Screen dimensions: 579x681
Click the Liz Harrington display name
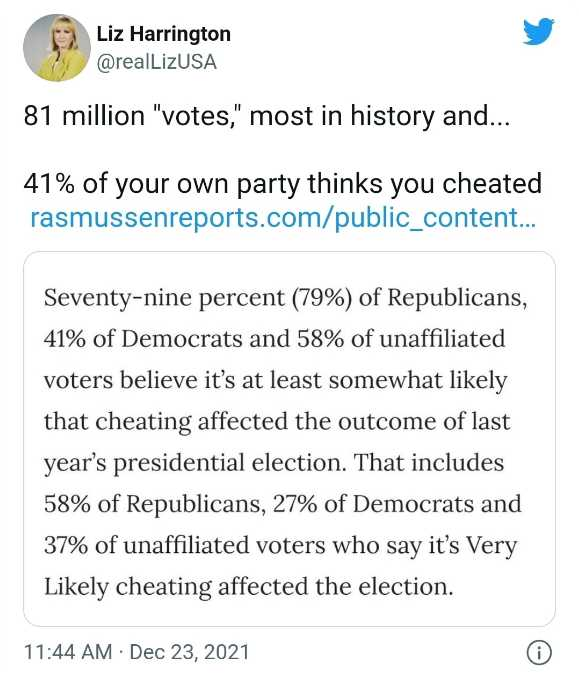[x=163, y=34]
